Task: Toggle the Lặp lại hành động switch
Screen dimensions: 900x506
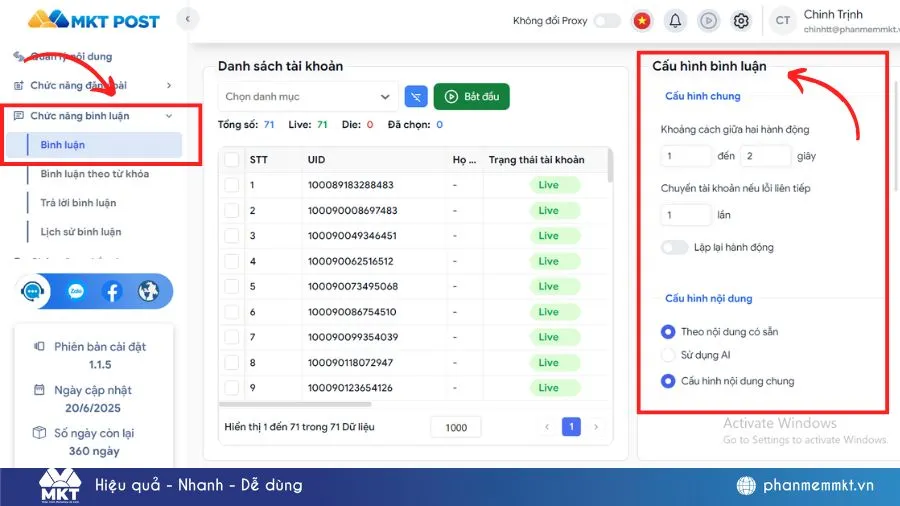Action: [674, 247]
